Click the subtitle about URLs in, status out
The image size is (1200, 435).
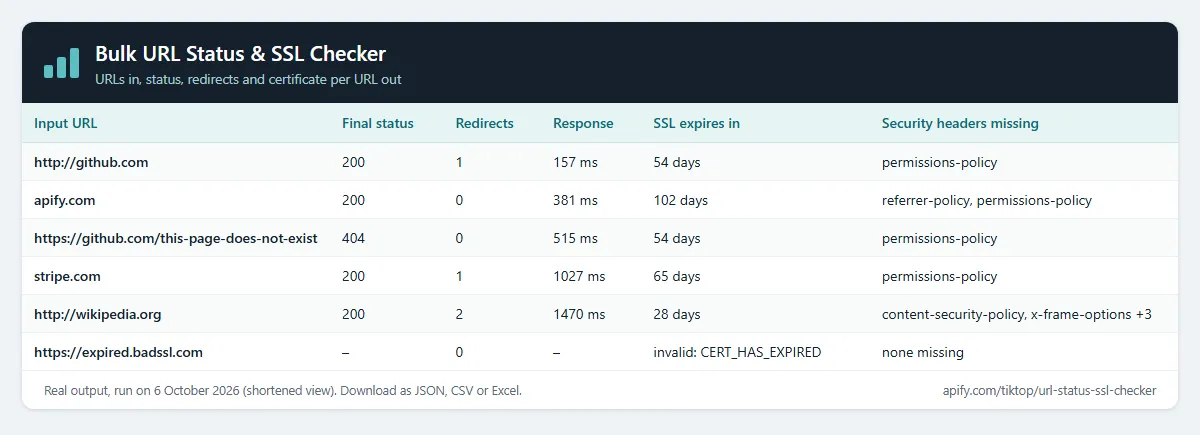(248, 79)
